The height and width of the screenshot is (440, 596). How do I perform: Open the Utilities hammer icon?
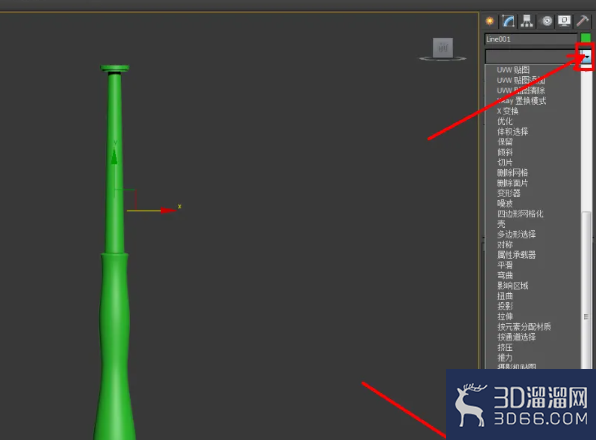pos(582,21)
